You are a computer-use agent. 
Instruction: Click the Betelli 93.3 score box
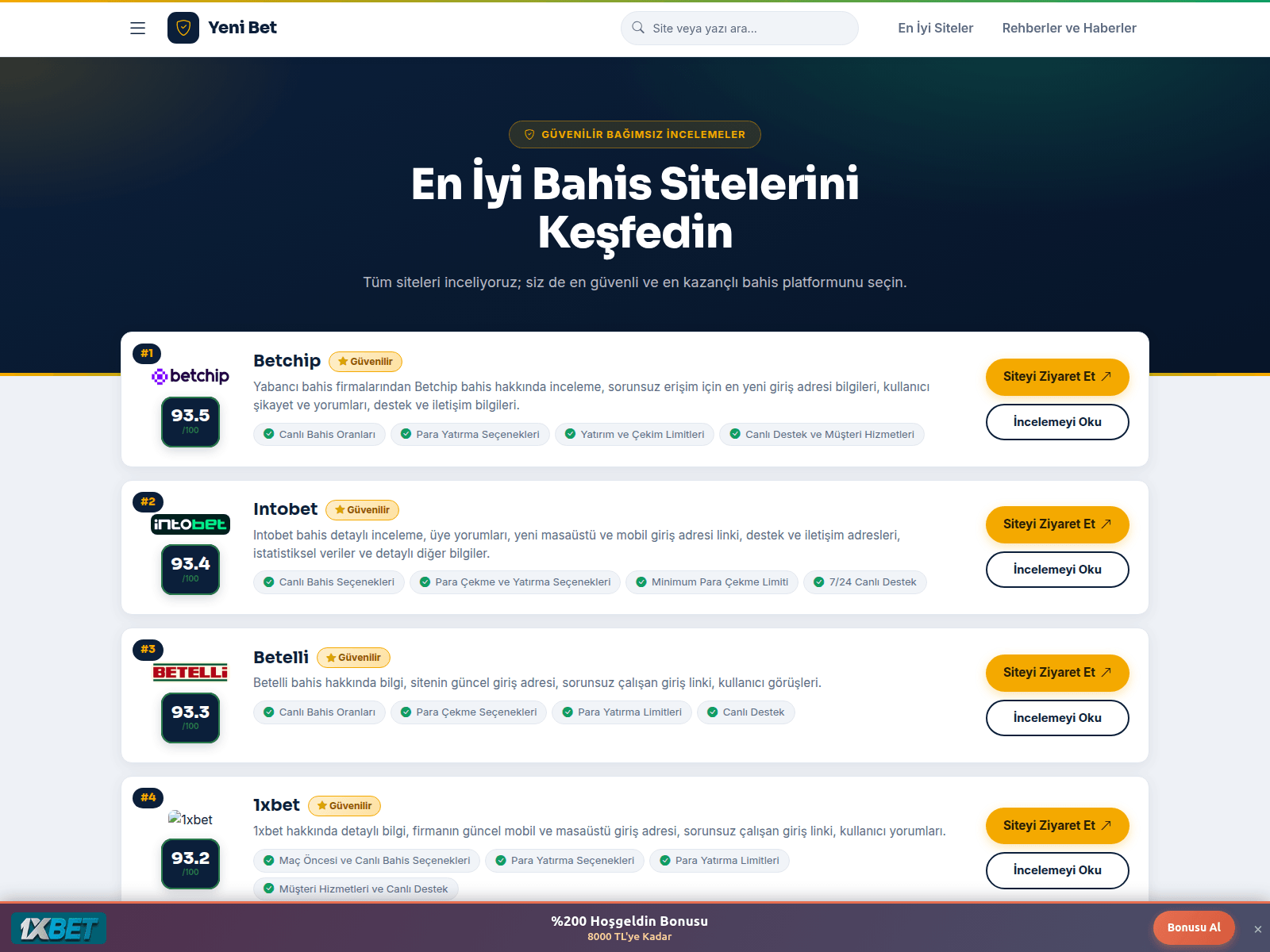(x=190, y=718)
